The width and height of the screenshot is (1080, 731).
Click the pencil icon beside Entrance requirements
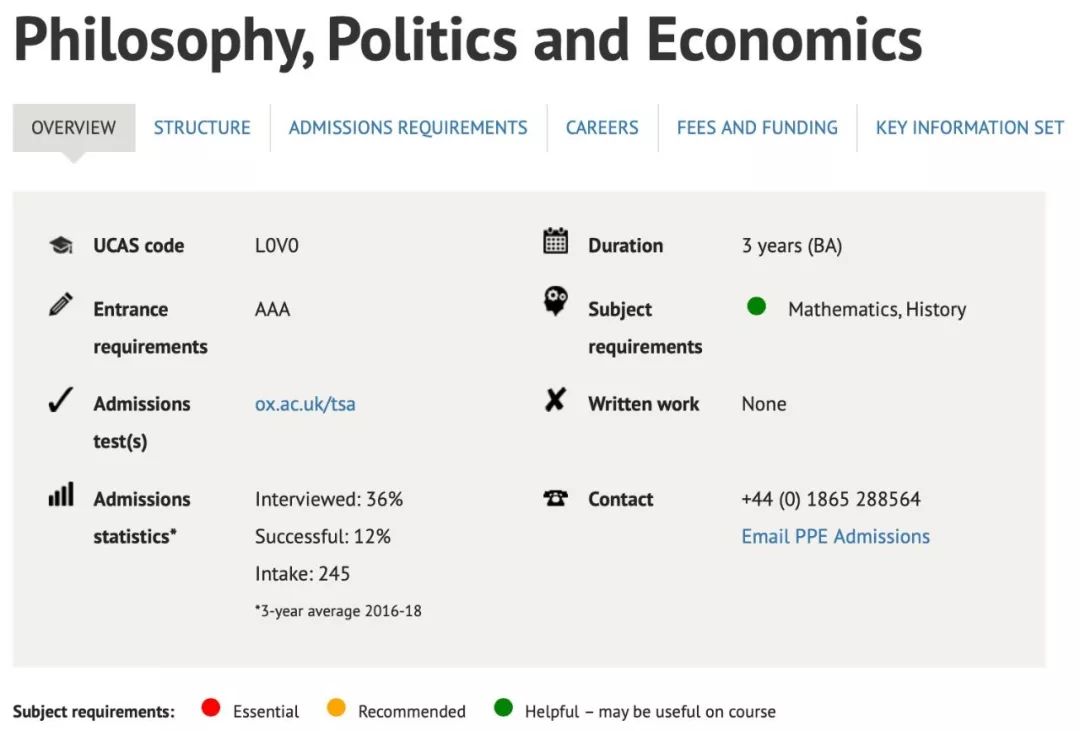point(61,305)
